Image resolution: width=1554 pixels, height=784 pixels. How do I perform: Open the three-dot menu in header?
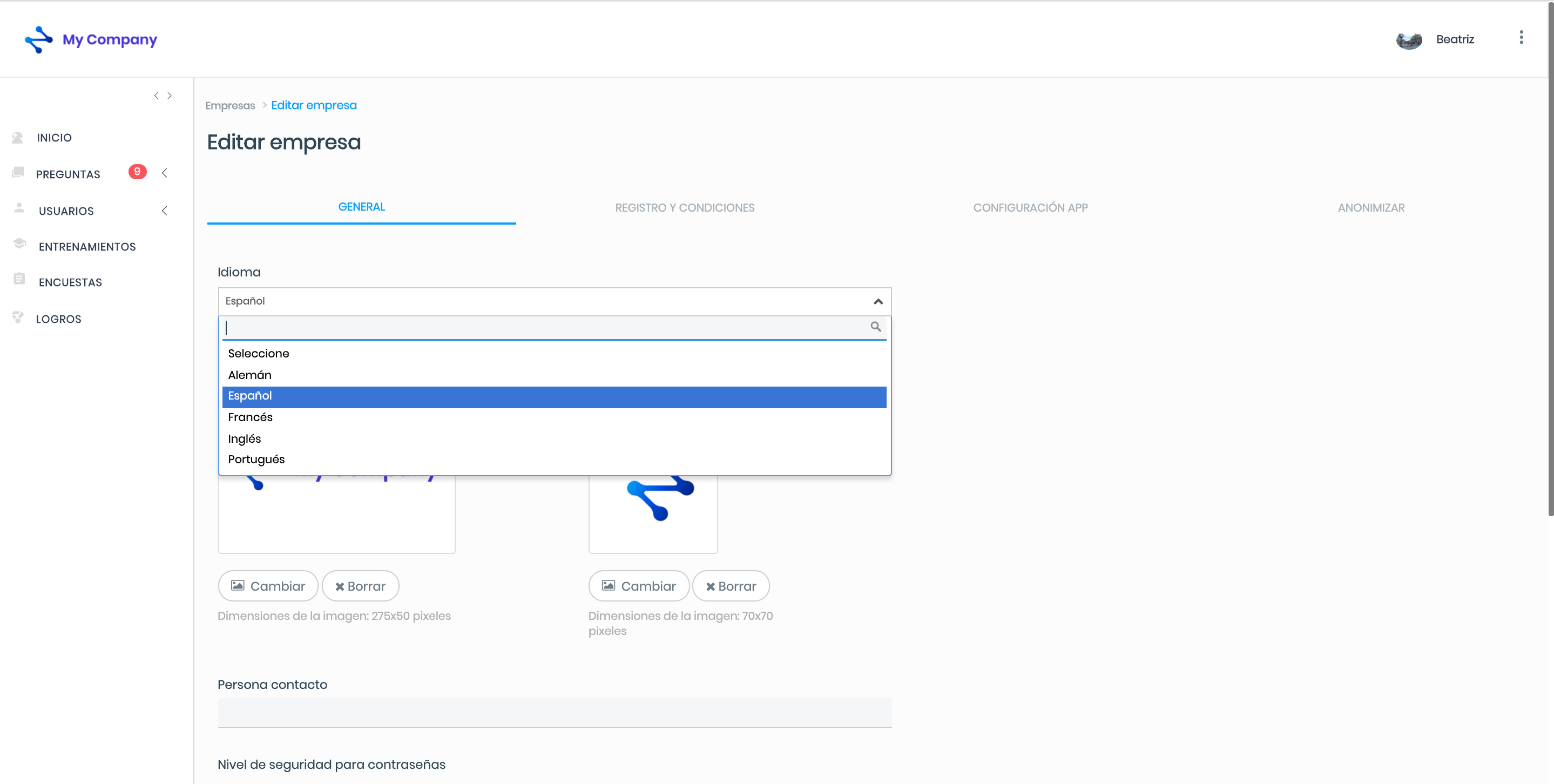tap(1521, 38)
